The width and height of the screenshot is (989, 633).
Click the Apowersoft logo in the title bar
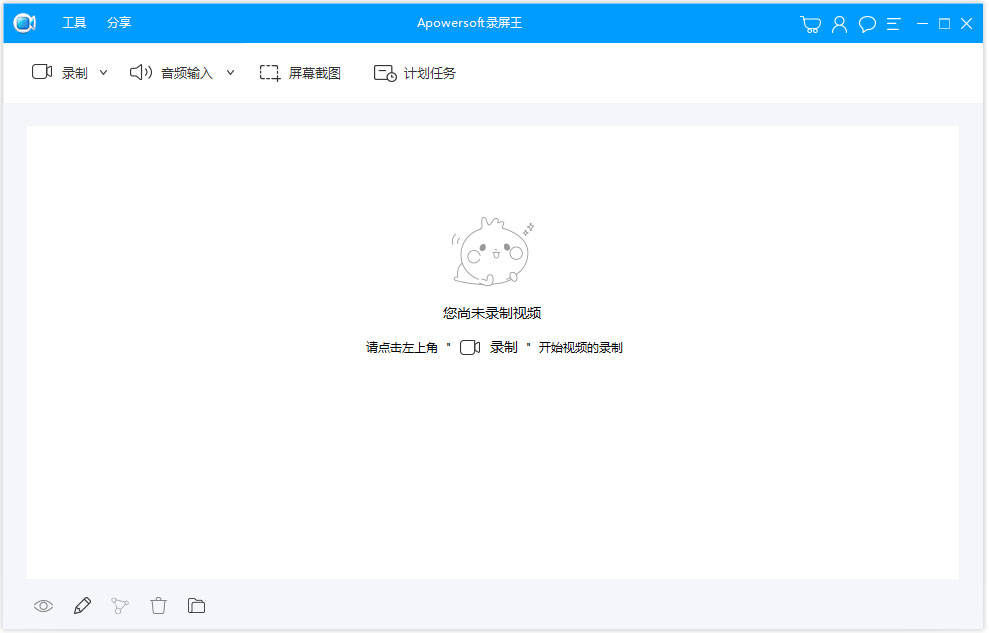pos(23,22)
